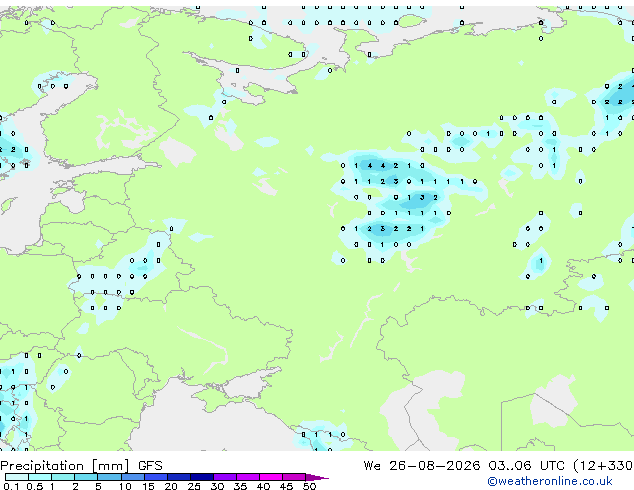Pick the 15–20 mm legend color swatch
Viewport: 634px width, 490px height.
(155, 477)
